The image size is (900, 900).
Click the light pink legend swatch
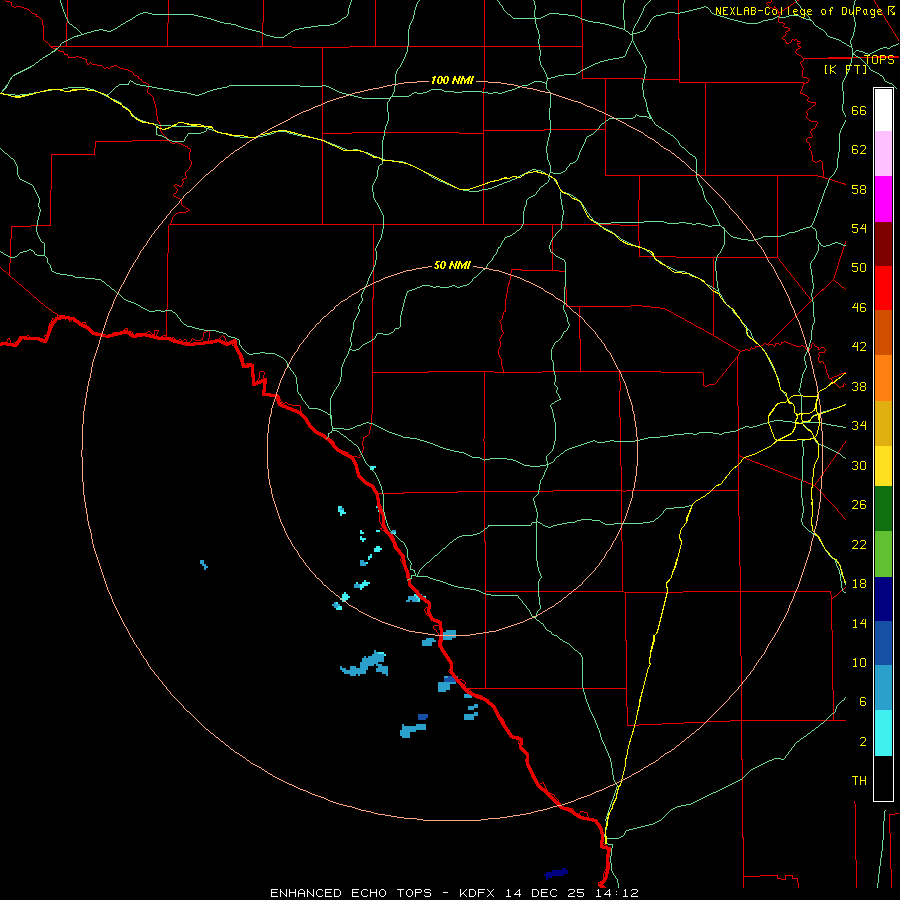point(883,153)
